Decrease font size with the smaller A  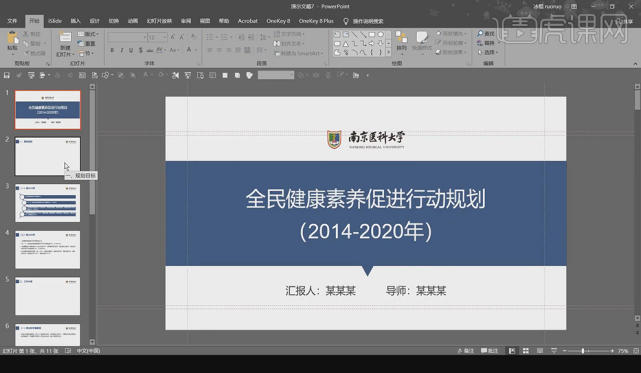click(182, 37)
